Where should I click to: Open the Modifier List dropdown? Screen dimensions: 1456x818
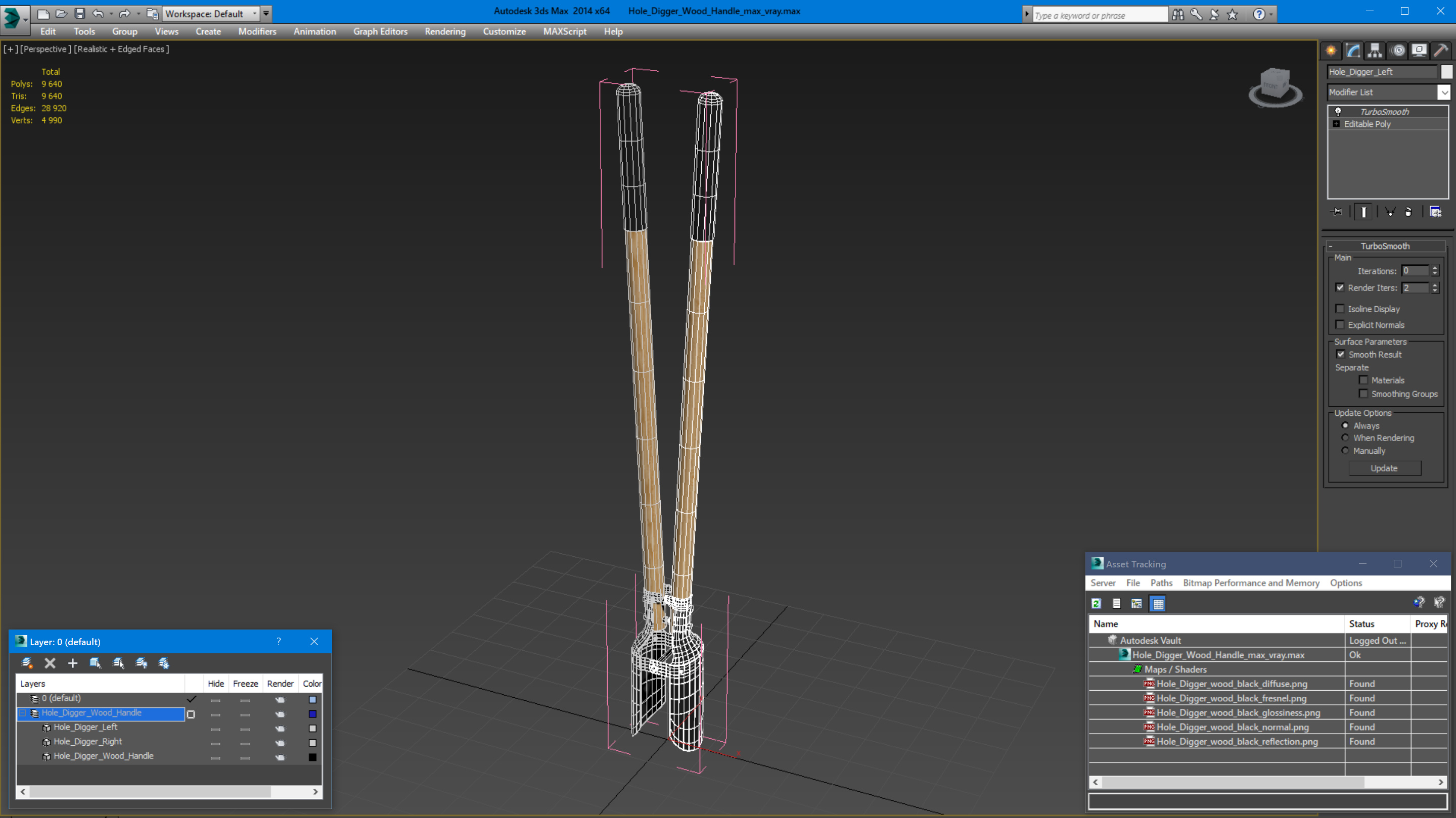coord(1443,92)
